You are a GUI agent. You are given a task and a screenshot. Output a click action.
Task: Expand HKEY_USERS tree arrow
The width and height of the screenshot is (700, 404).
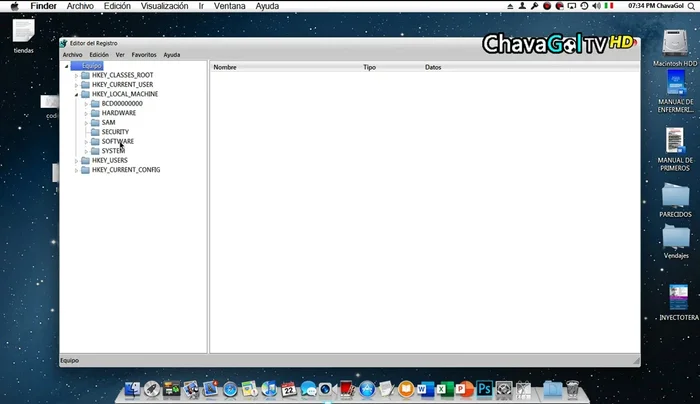pos(76,161)
